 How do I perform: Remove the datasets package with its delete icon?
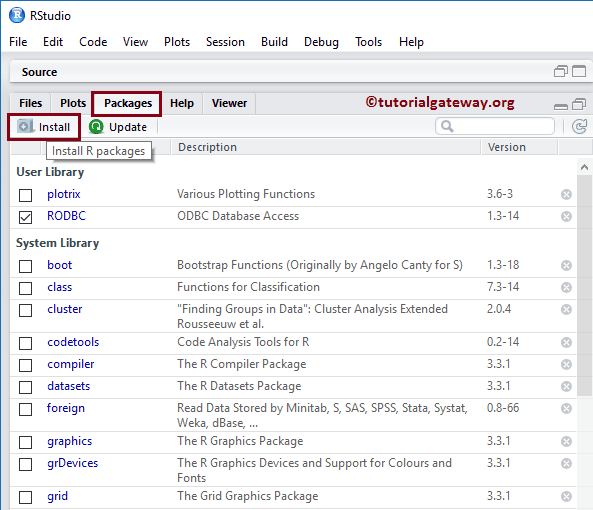[x=566, y=386]
